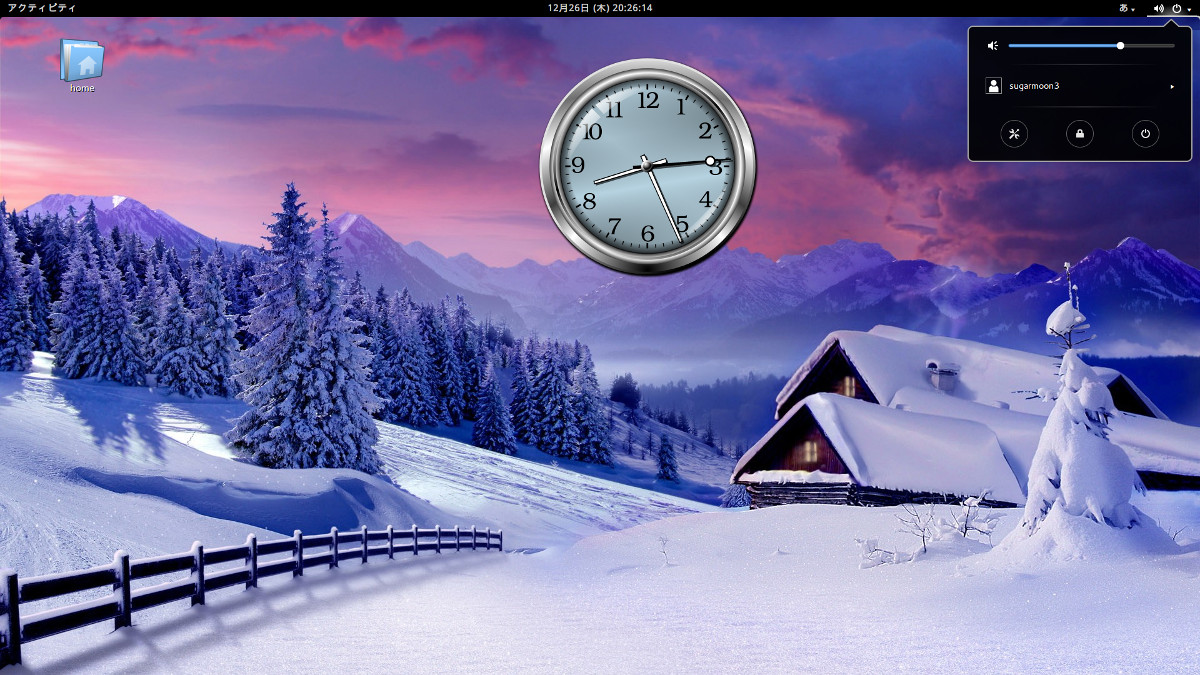The height and width of the screenshot is (675, 1200).
Task: Mute using speaker icon in system menu
Action: pos(993,45)
